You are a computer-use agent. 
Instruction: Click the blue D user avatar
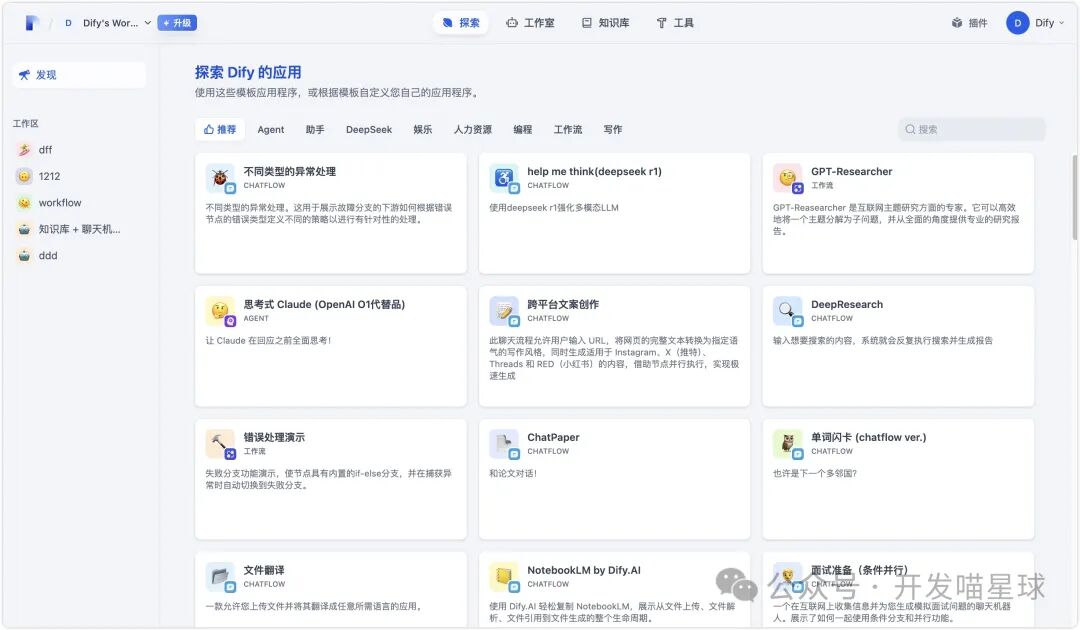(1017, 23)
